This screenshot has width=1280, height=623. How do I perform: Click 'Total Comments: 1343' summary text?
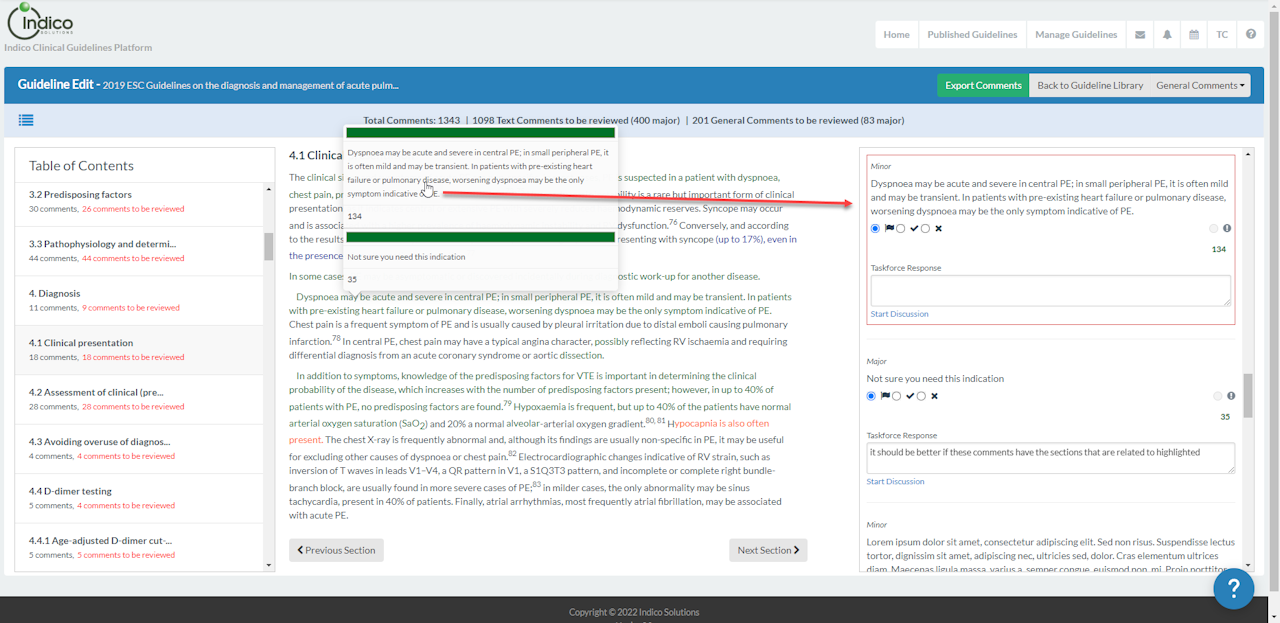click(412, 120)
